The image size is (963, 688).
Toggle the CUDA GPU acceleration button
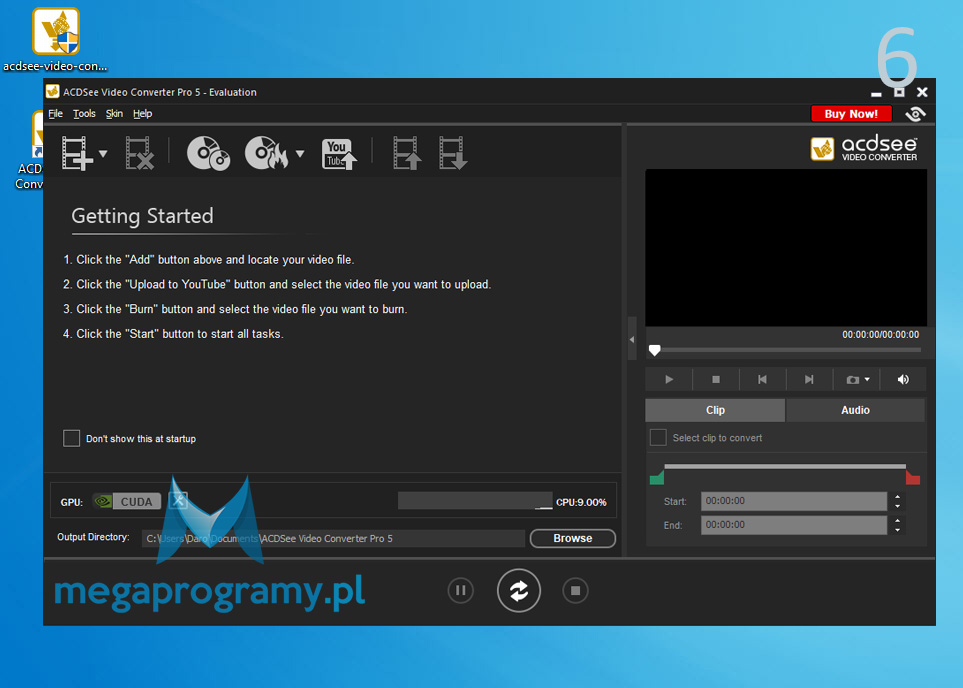(127, 501)
